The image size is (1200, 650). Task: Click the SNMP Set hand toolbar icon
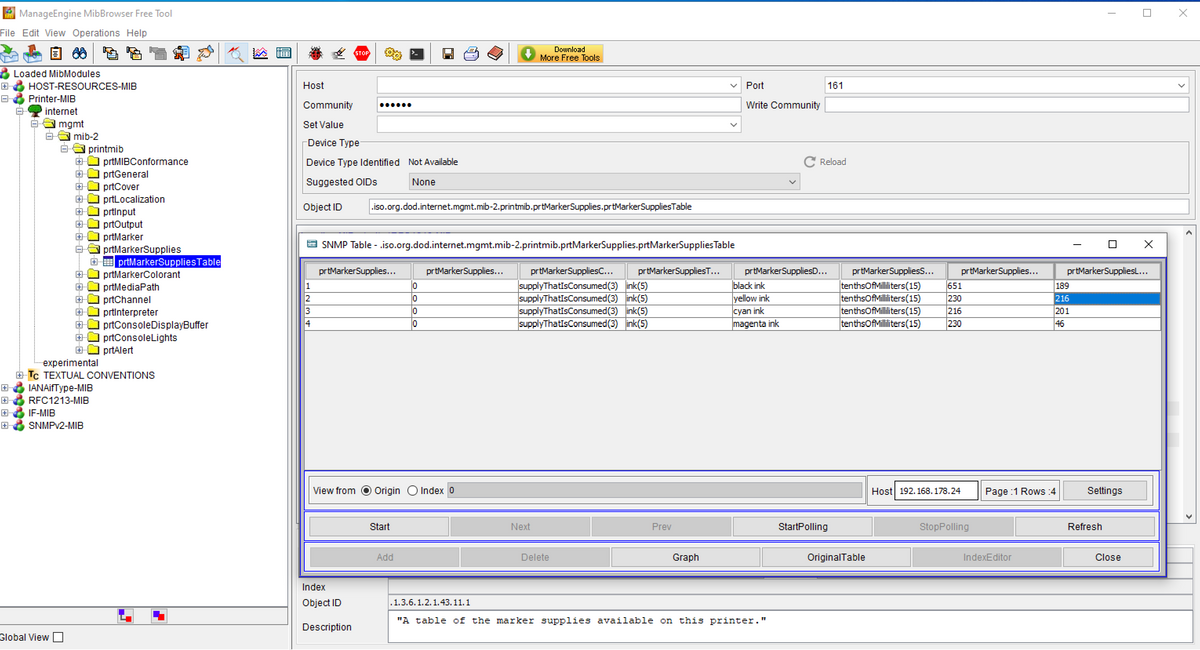coord(205,53)
